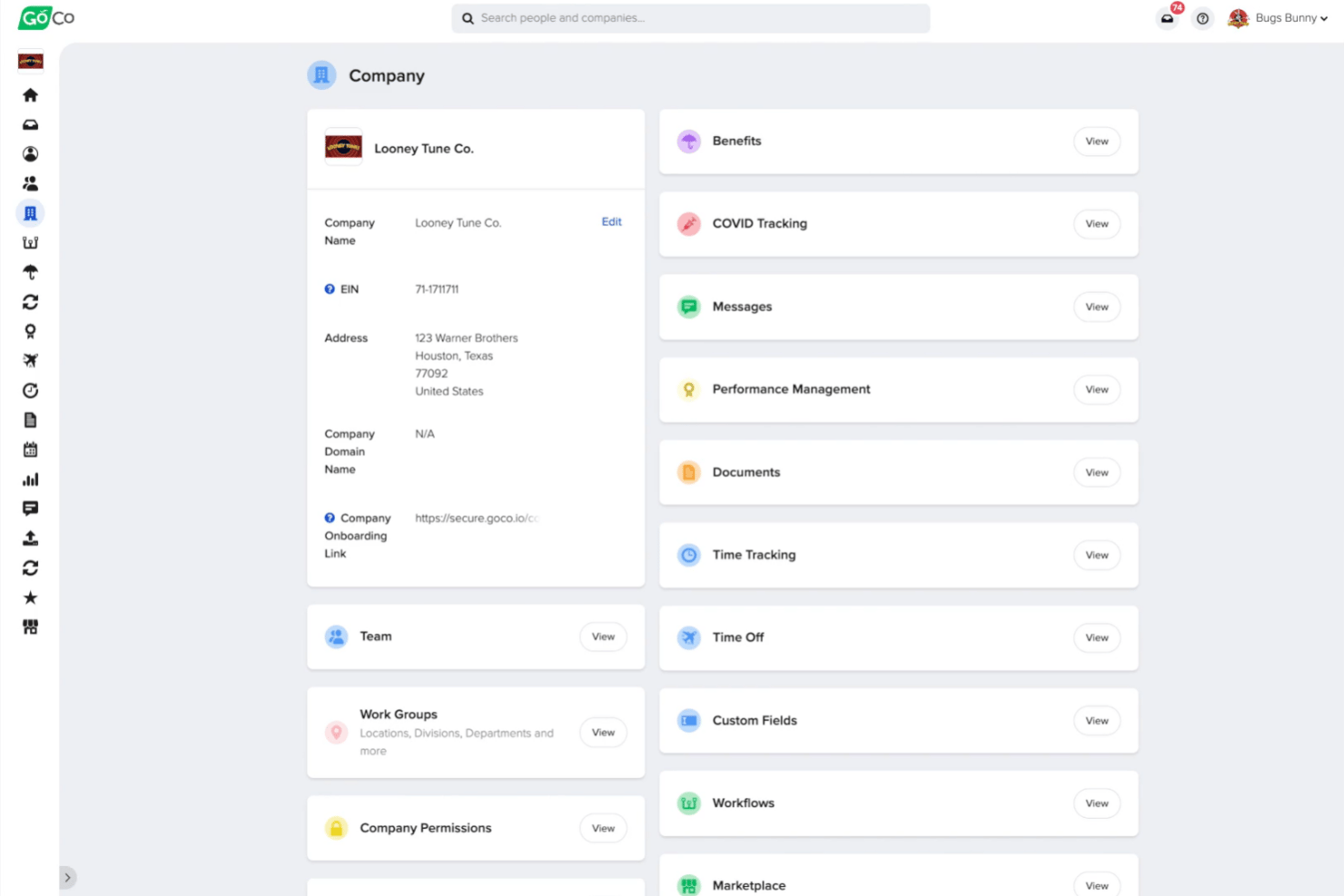Click the Benefits umbrella card icon
Image resolution: width=1344 pixels, height=896 pixels.
click(x=689, y=142)
